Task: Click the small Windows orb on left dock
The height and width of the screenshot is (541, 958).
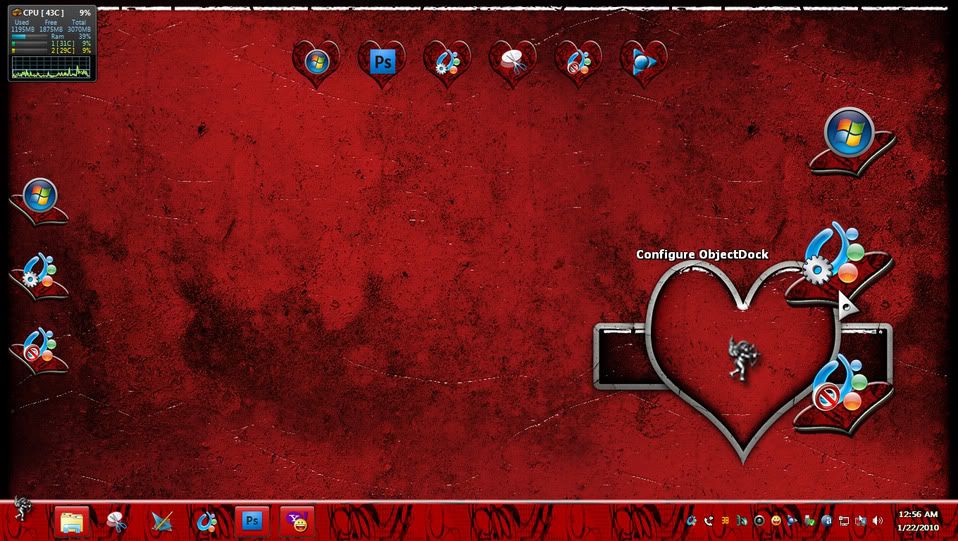Action: (40, 201)
